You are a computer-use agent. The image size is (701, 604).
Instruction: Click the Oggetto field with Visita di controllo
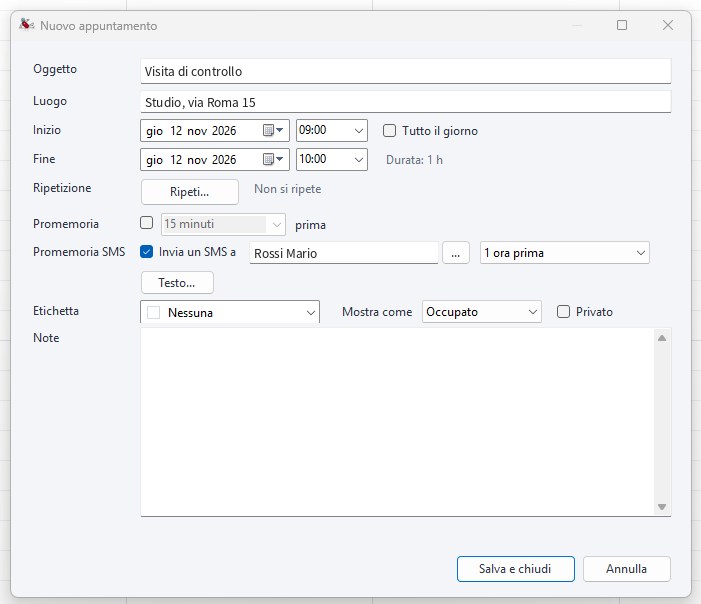click(x=405, y=71)
